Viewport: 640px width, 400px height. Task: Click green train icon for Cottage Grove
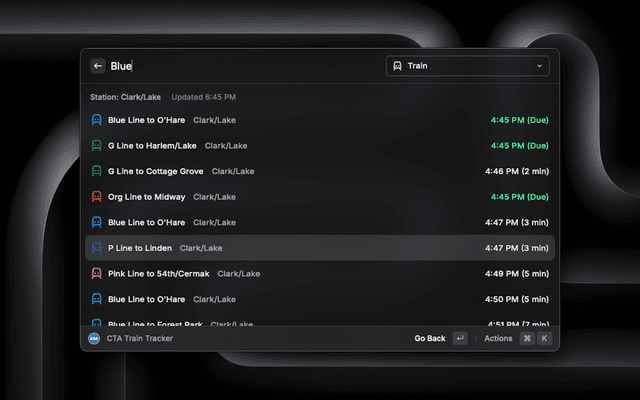[96, 171]
